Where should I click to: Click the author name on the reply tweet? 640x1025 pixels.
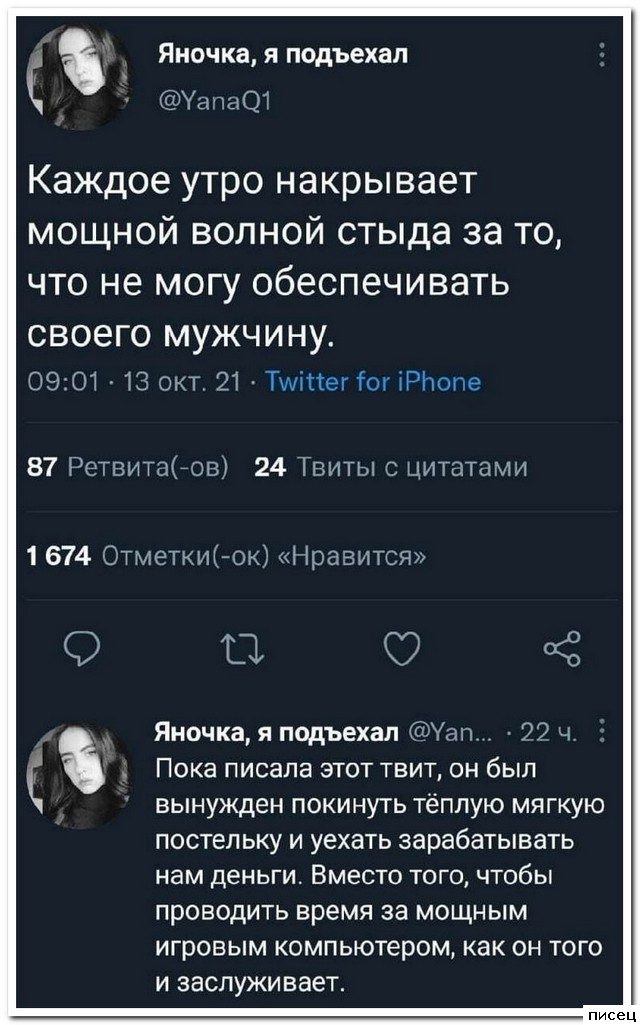click(276, 736)
